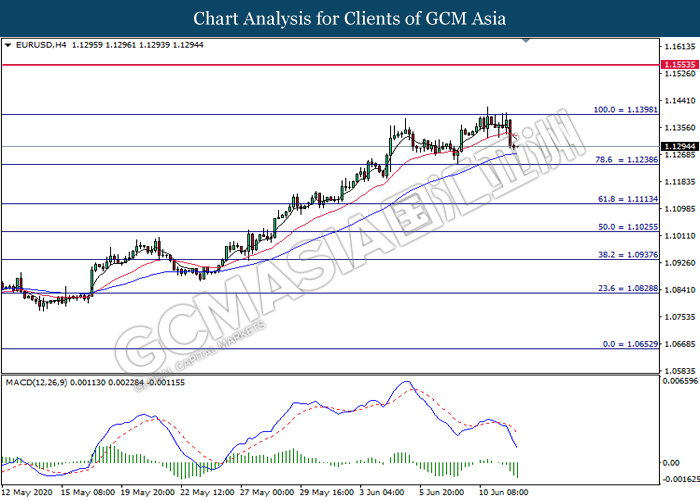Click the Fibonacci label 100.0 = 1.13981

pos(625,109)
